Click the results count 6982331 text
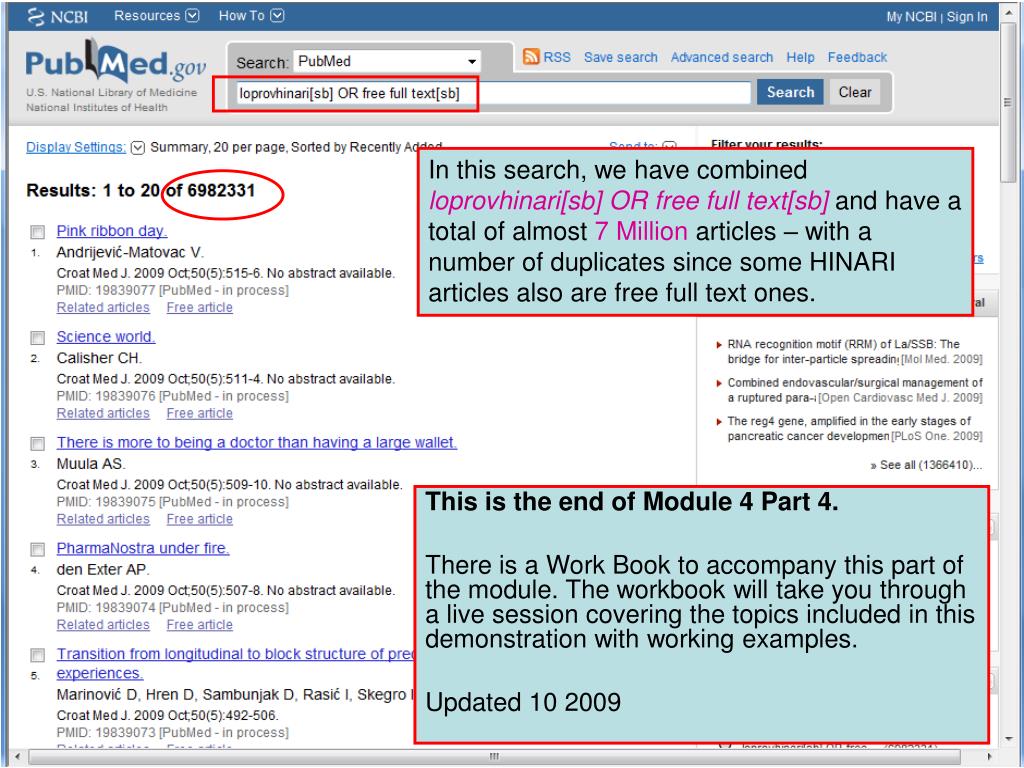The height and width of the screenshot is (768, 1024). [221, 191]
